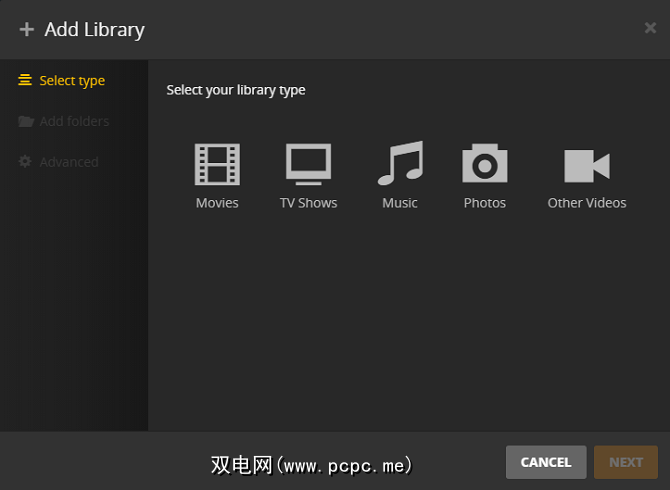Image resolution: width=670 pixels, height=490 pixels.
Task: Go to the Advanced step
Action: tap(69, 162)
